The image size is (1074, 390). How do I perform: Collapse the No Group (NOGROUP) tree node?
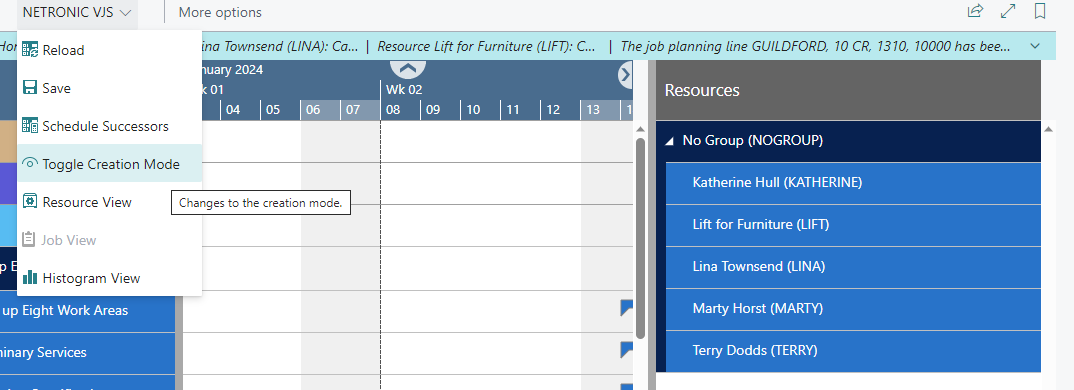point(669,141)
